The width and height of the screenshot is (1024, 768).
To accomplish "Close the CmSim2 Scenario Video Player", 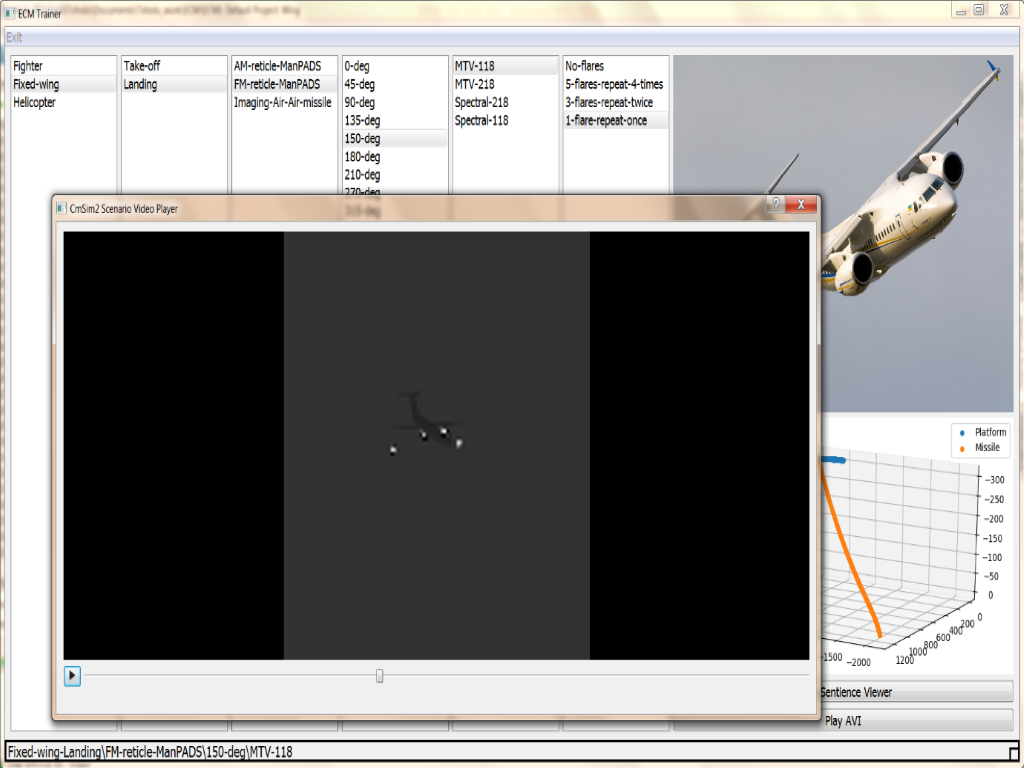I will click(801, 204).
